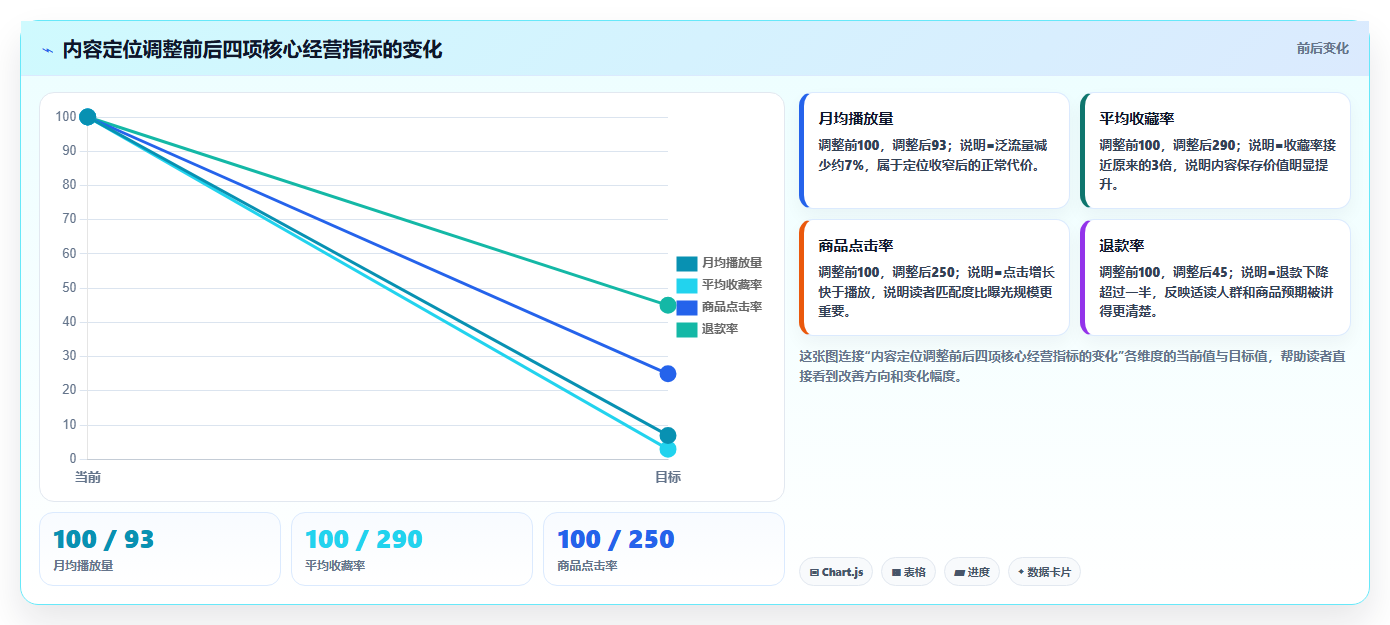Viewport: 1390px width, 625px height.
Task: Click the 目标 x-axis label
Action: click(x=668, y=478)
